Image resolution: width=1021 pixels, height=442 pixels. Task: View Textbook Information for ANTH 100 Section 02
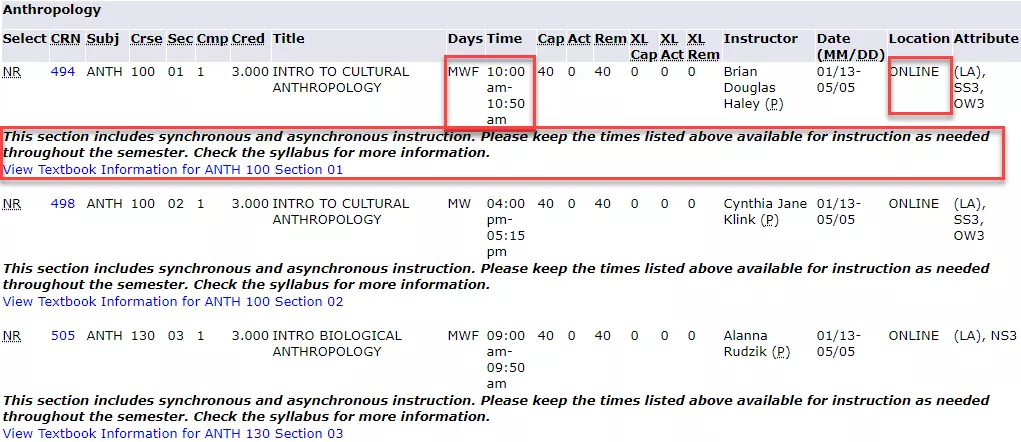(173, 302)
